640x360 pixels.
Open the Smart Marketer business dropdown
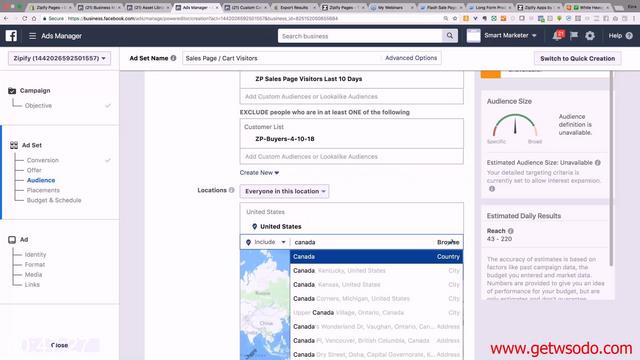point(510,36)
